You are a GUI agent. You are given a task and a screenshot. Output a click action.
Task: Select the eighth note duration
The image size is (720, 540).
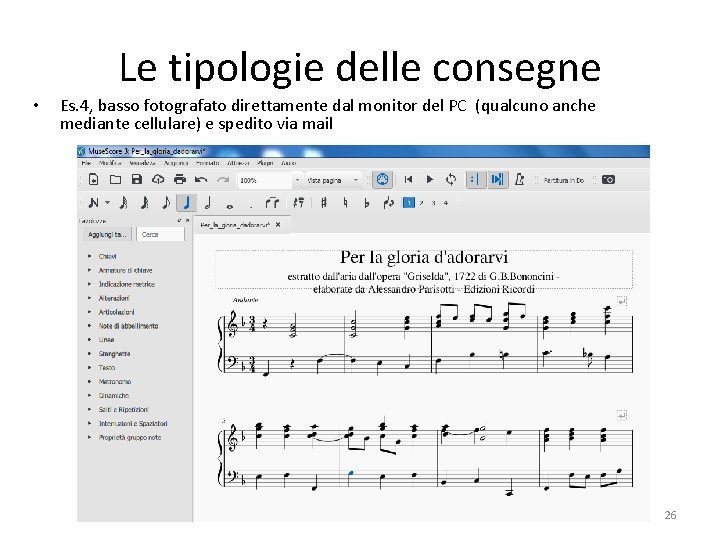point(166,202)
